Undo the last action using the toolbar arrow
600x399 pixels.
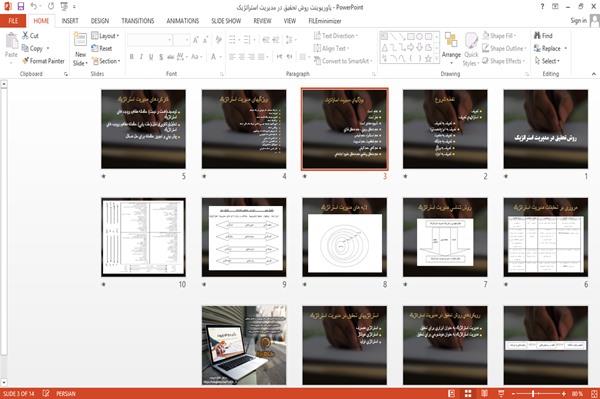click(34, 6)
